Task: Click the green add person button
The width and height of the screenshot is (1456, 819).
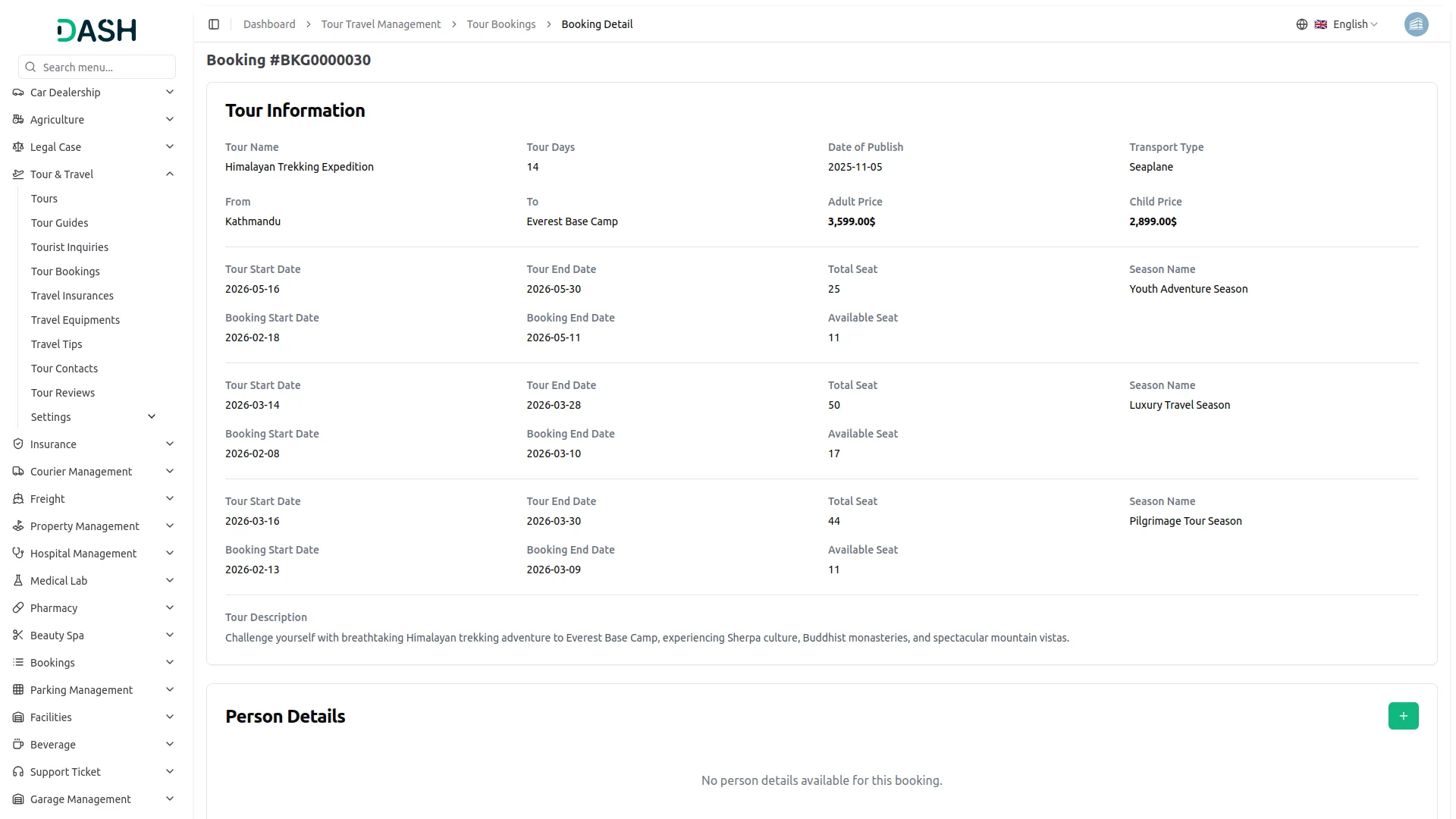Action: coord(1403,716)
